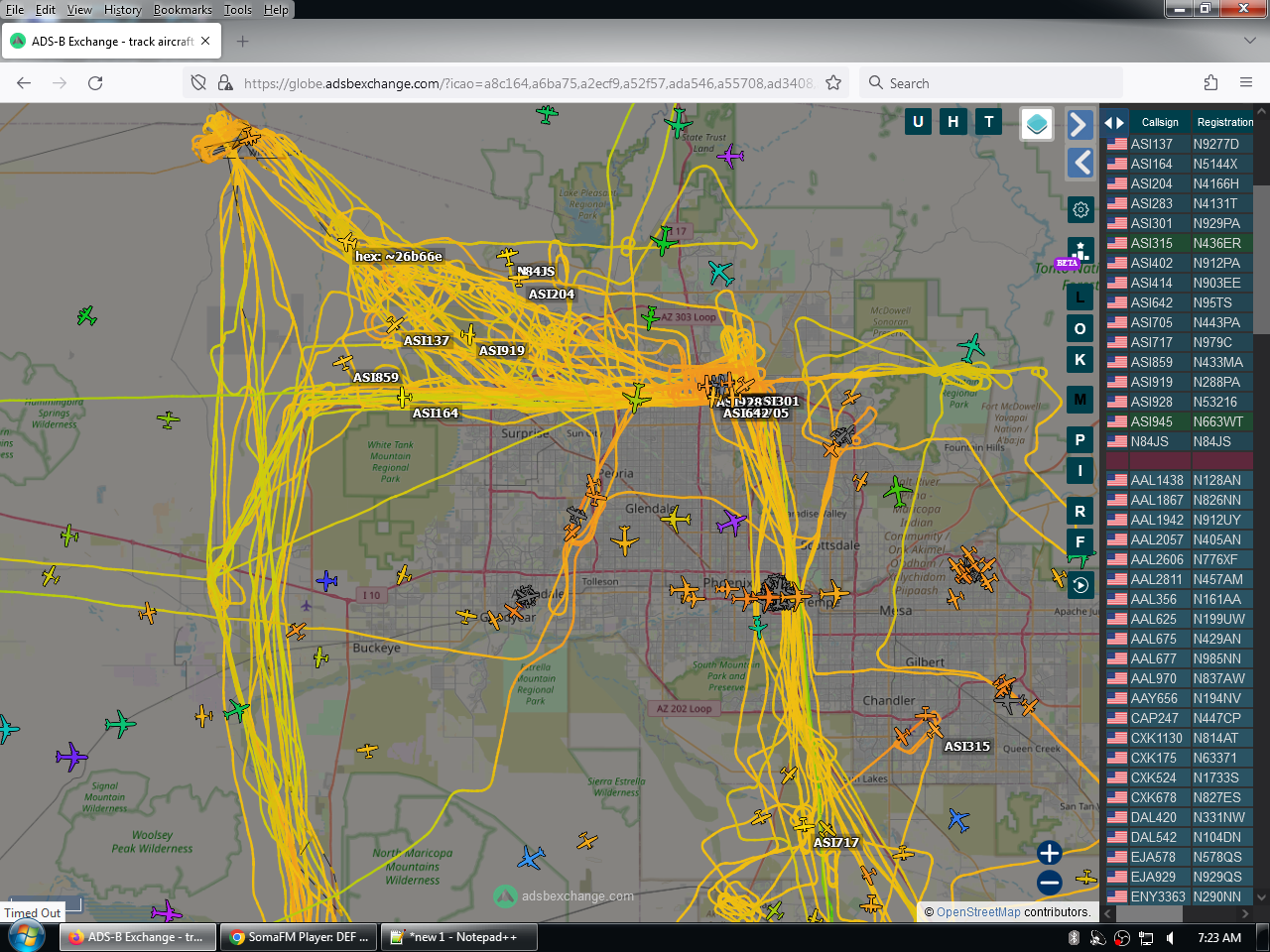Toggle the H map button

tap(953, 122)
